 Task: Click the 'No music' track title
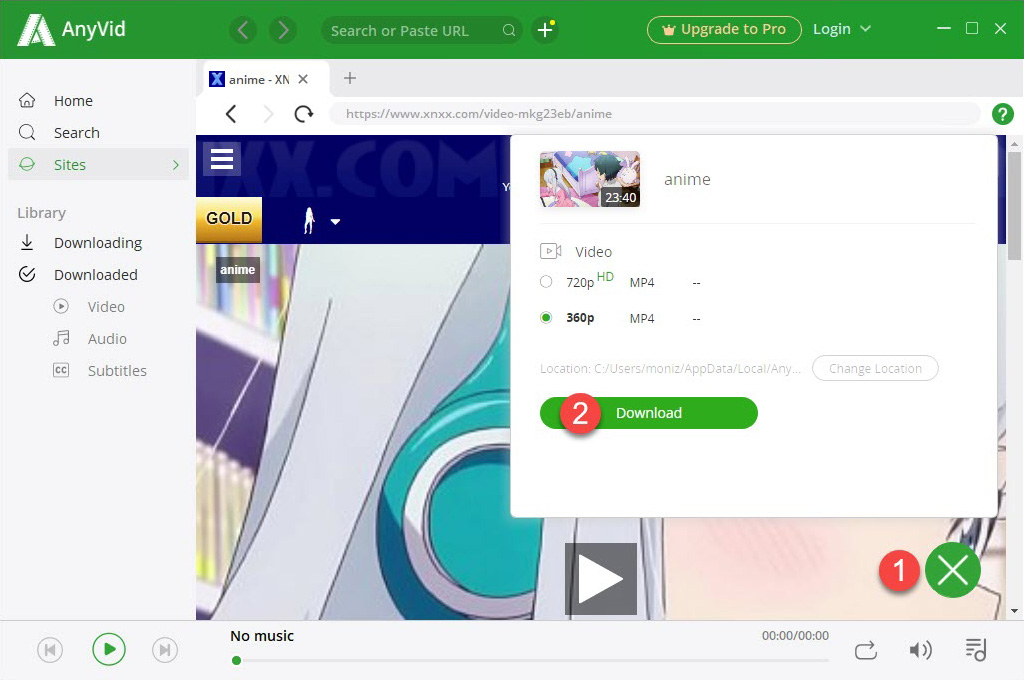point(262,636)
